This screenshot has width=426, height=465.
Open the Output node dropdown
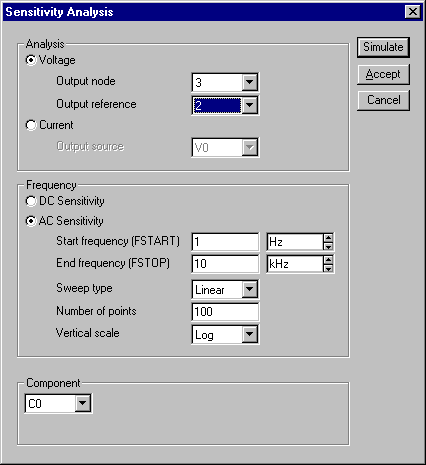pyautogui.click(x=250, y=82)
